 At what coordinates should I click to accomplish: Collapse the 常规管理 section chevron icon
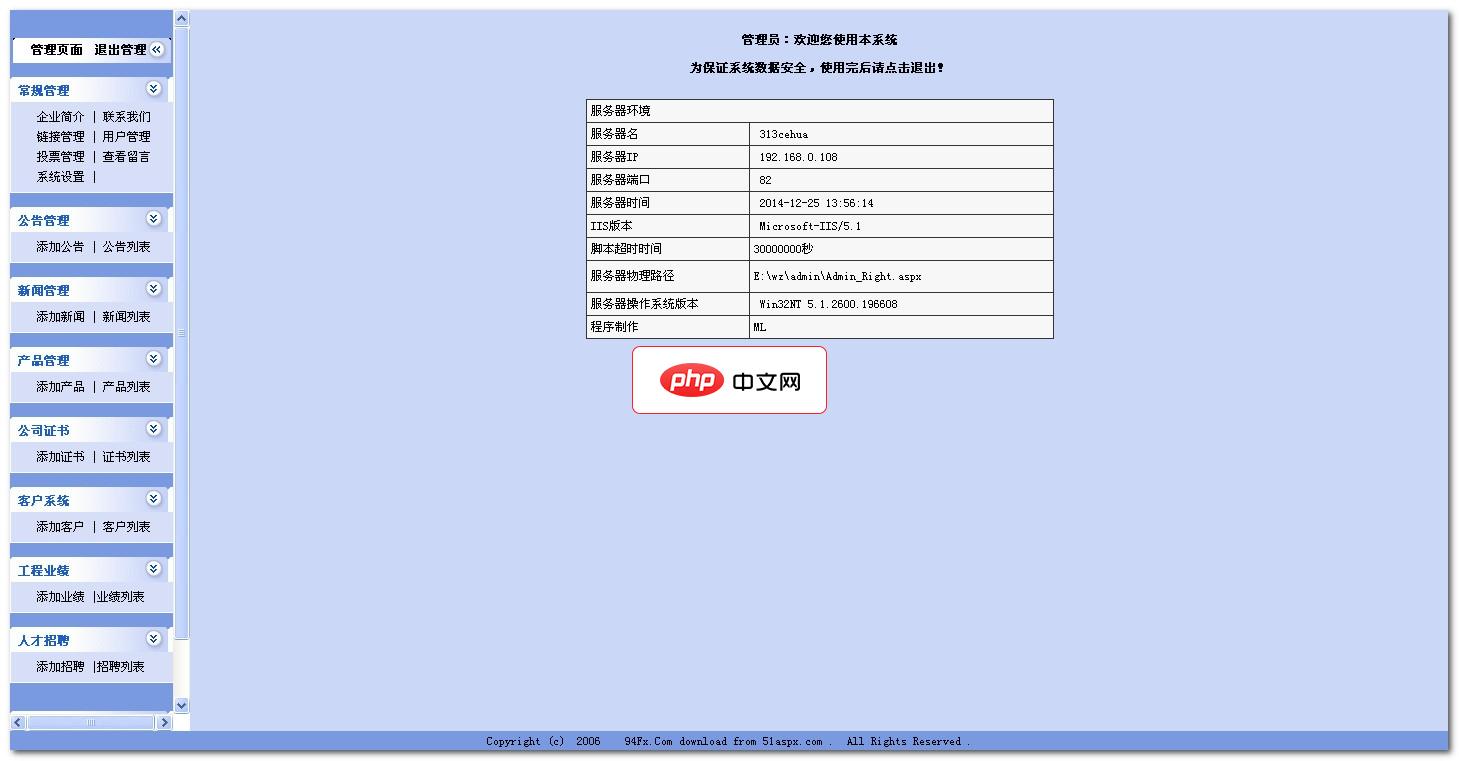(x=153, y=89)
